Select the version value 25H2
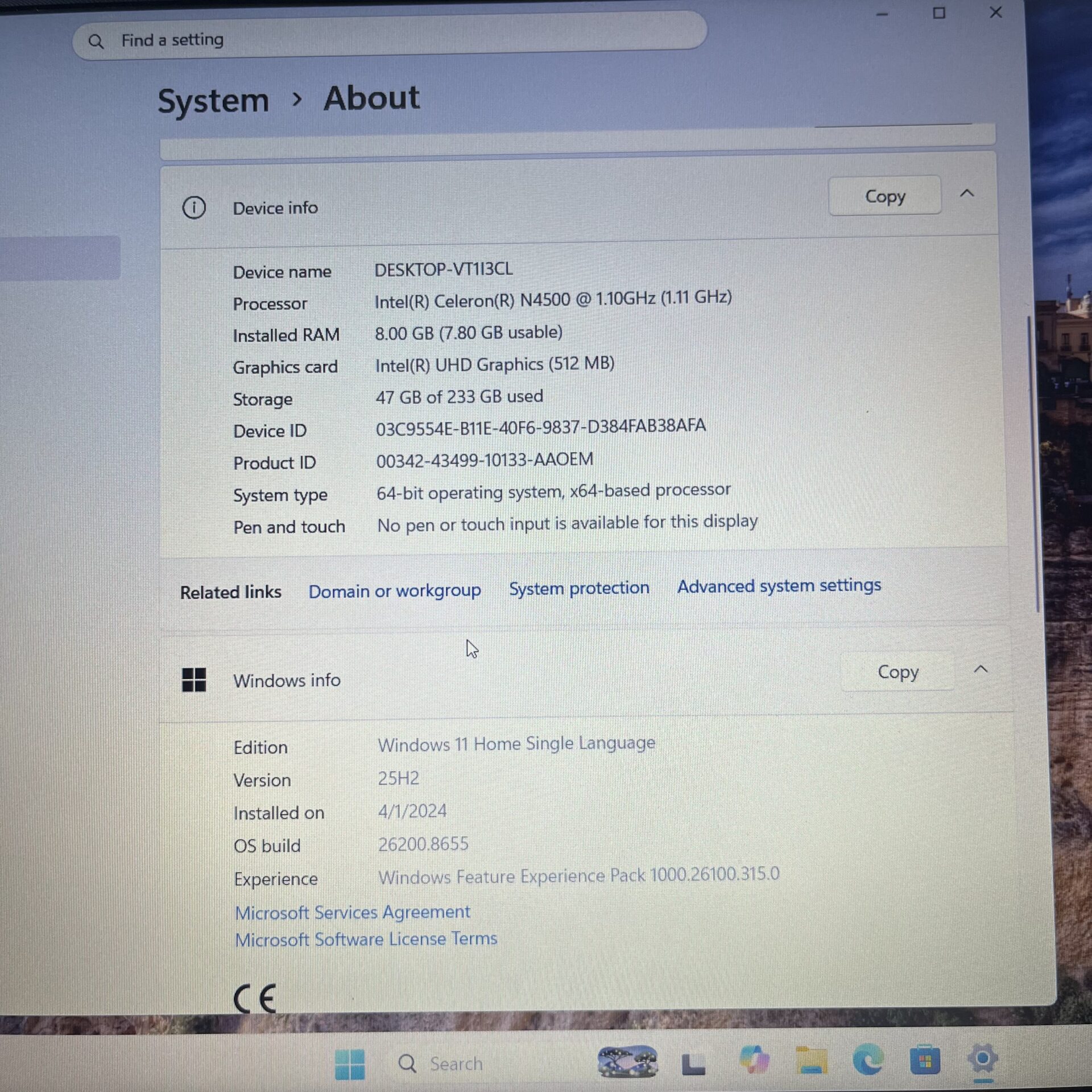This screenshot has width=1092, height=1092. pyautogui.click(x=398, y=778)
